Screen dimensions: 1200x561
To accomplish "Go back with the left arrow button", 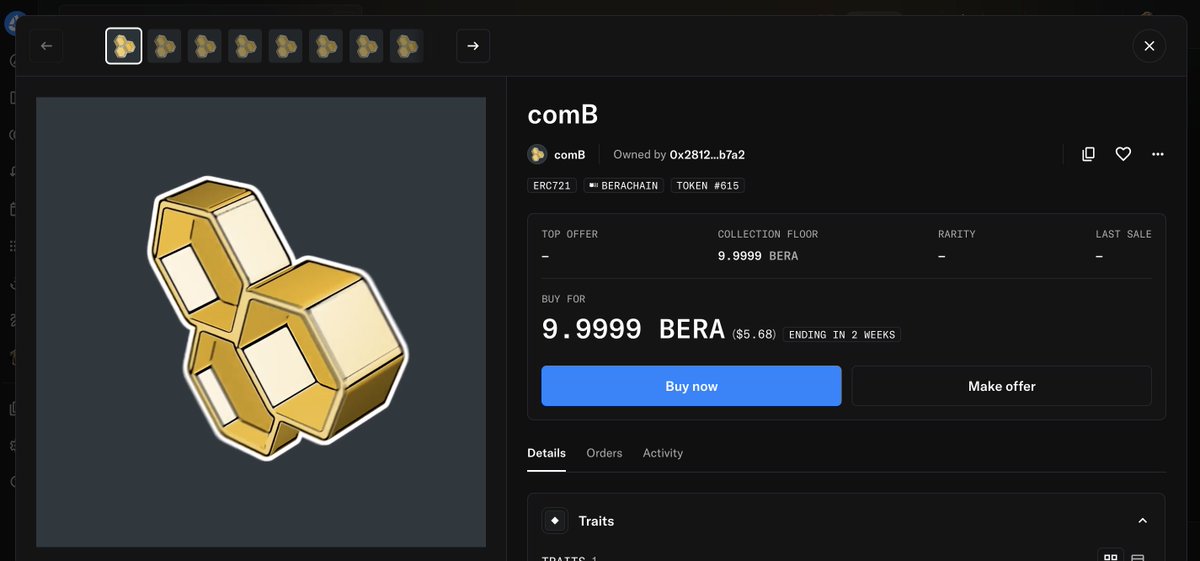I will 46,46.
